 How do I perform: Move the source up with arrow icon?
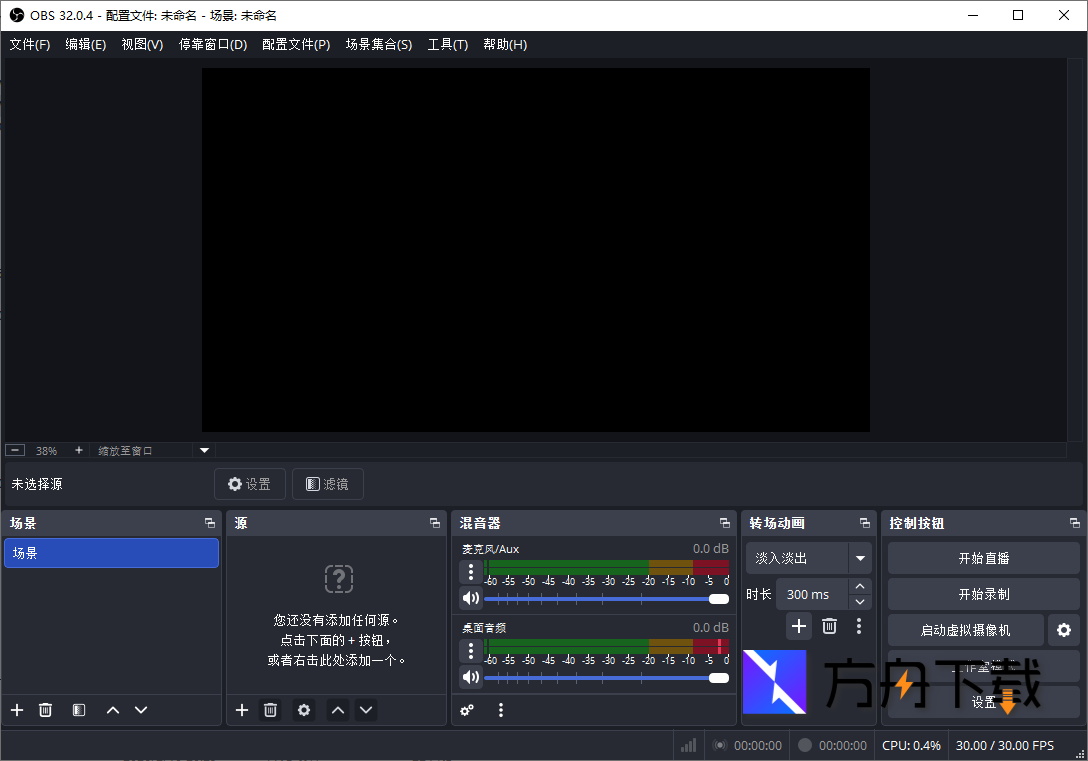pyautogui.click(x=337, y=710)
